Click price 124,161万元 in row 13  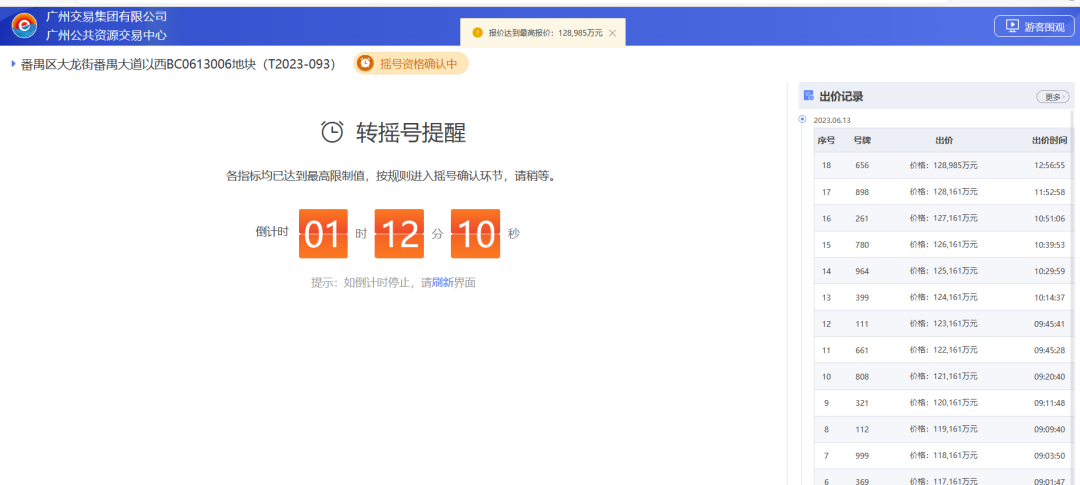[944, 298]
